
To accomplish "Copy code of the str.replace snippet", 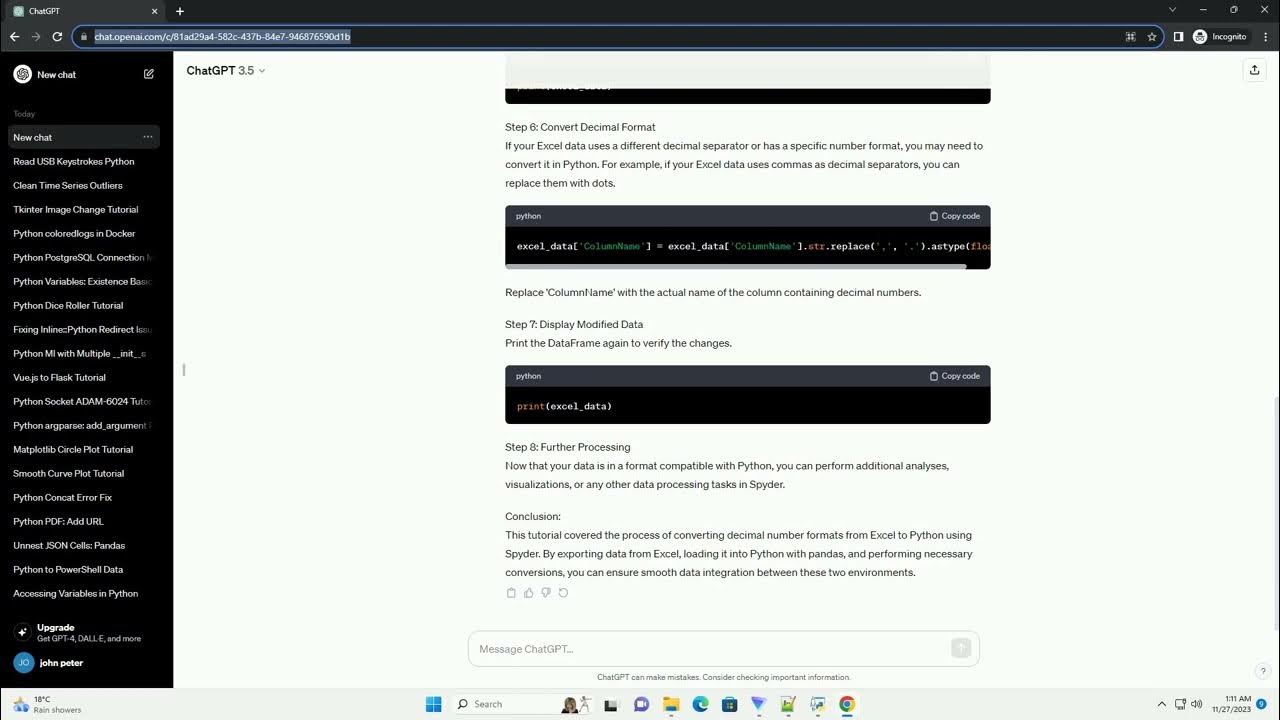I will pyautogui.click(x=955, y=216).
